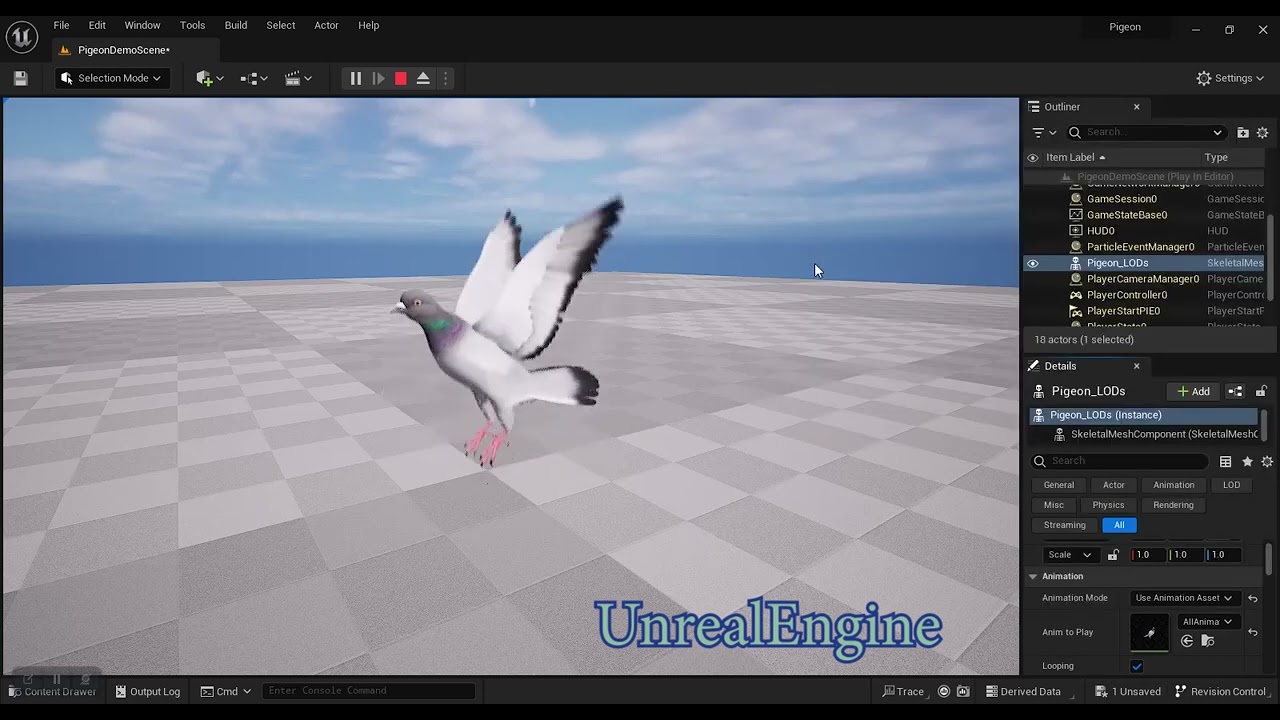Open the Animation Mode dropdown
1280x720 pixels.
pyautogui.click(x=1184, y=598)
